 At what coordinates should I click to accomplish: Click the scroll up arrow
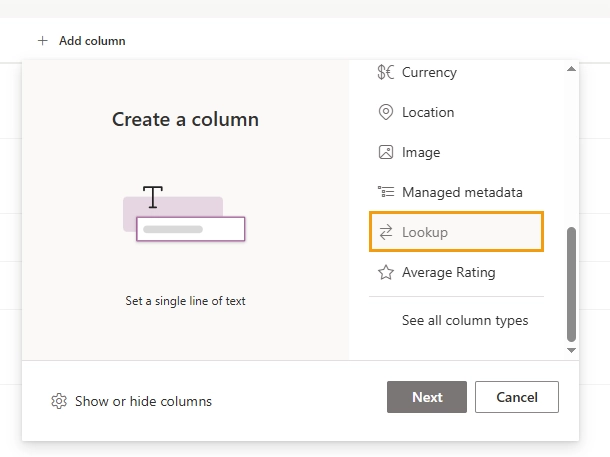click(571, 69)
